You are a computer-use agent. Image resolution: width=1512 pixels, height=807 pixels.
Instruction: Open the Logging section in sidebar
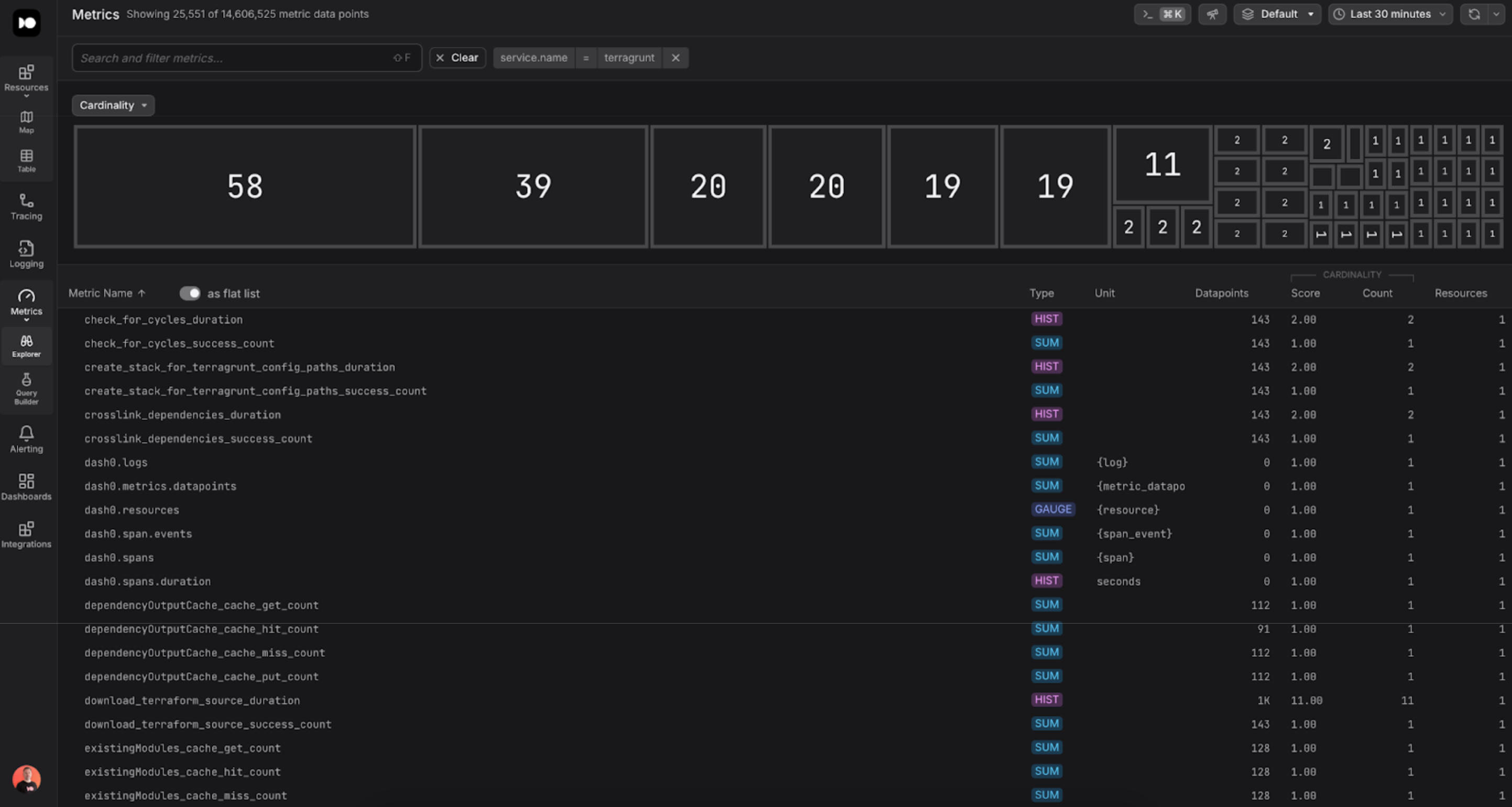26,255
